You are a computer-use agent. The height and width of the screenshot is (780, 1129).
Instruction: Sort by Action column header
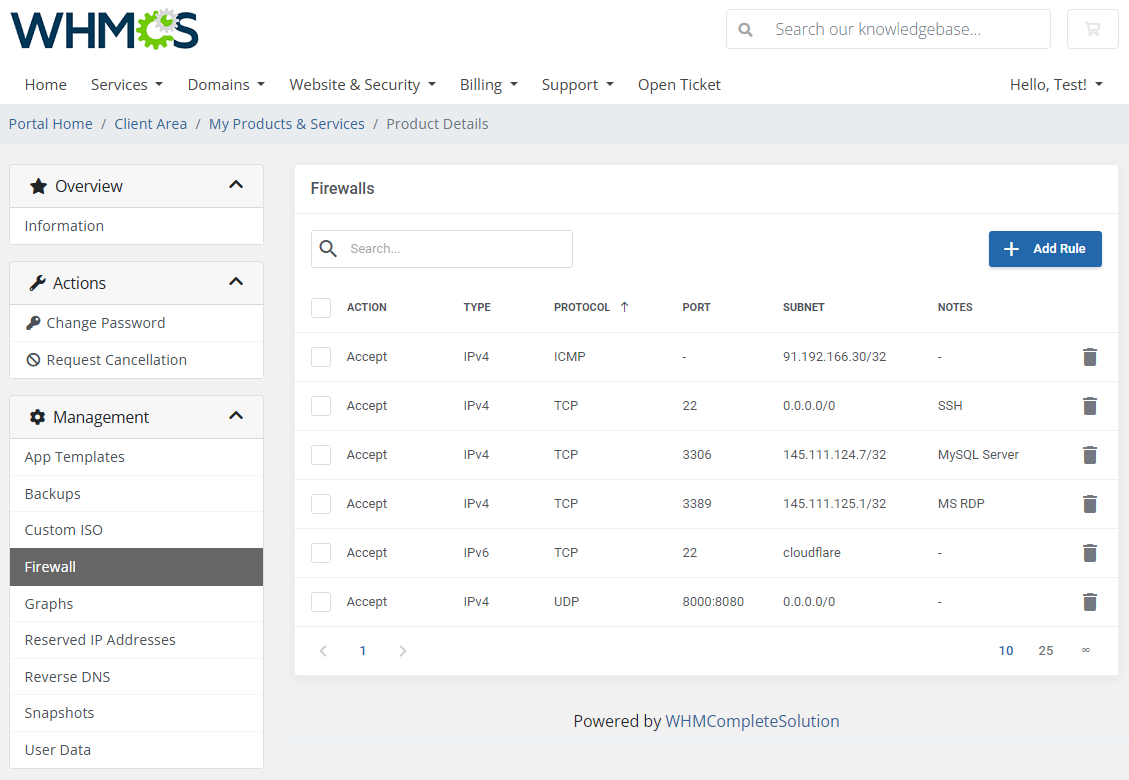(x=366, y=307)
